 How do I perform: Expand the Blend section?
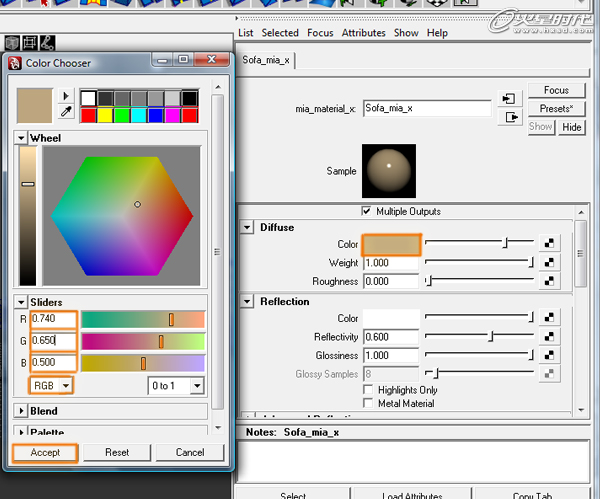click(22, 411)
